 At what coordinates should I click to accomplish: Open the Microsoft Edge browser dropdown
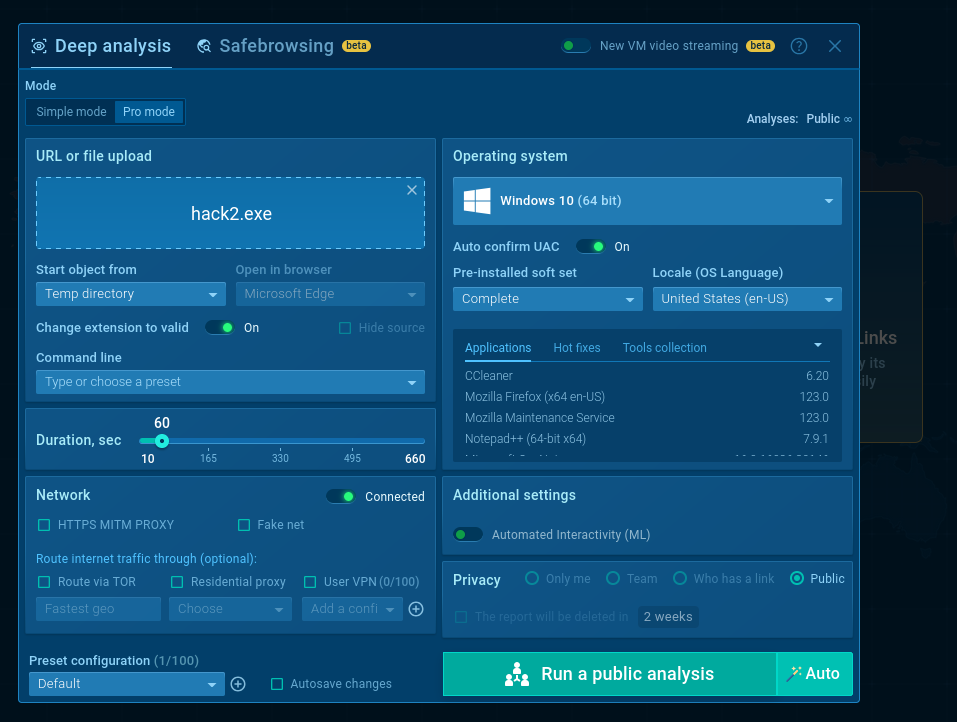(330, 294)
